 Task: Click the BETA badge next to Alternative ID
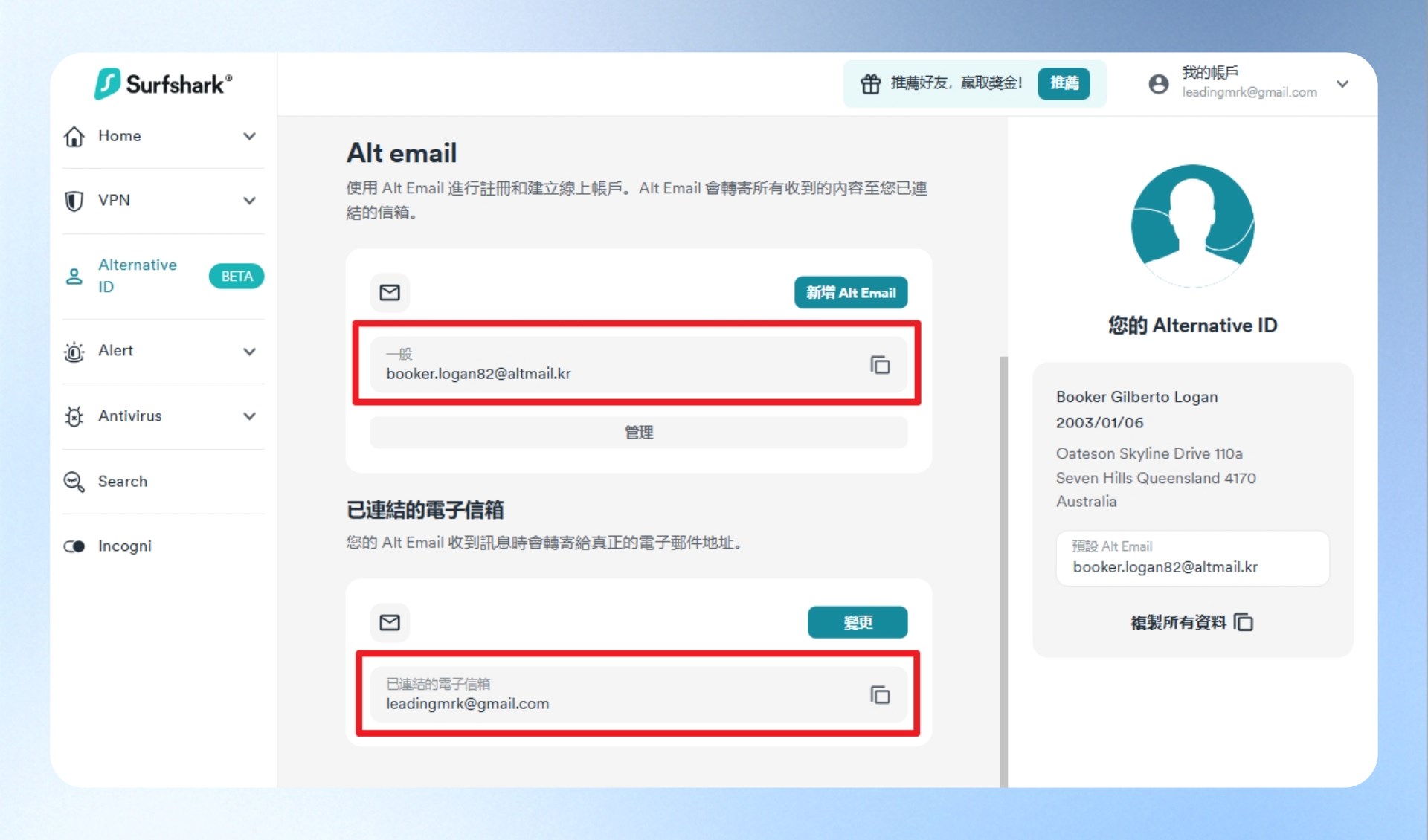point(237,277)
